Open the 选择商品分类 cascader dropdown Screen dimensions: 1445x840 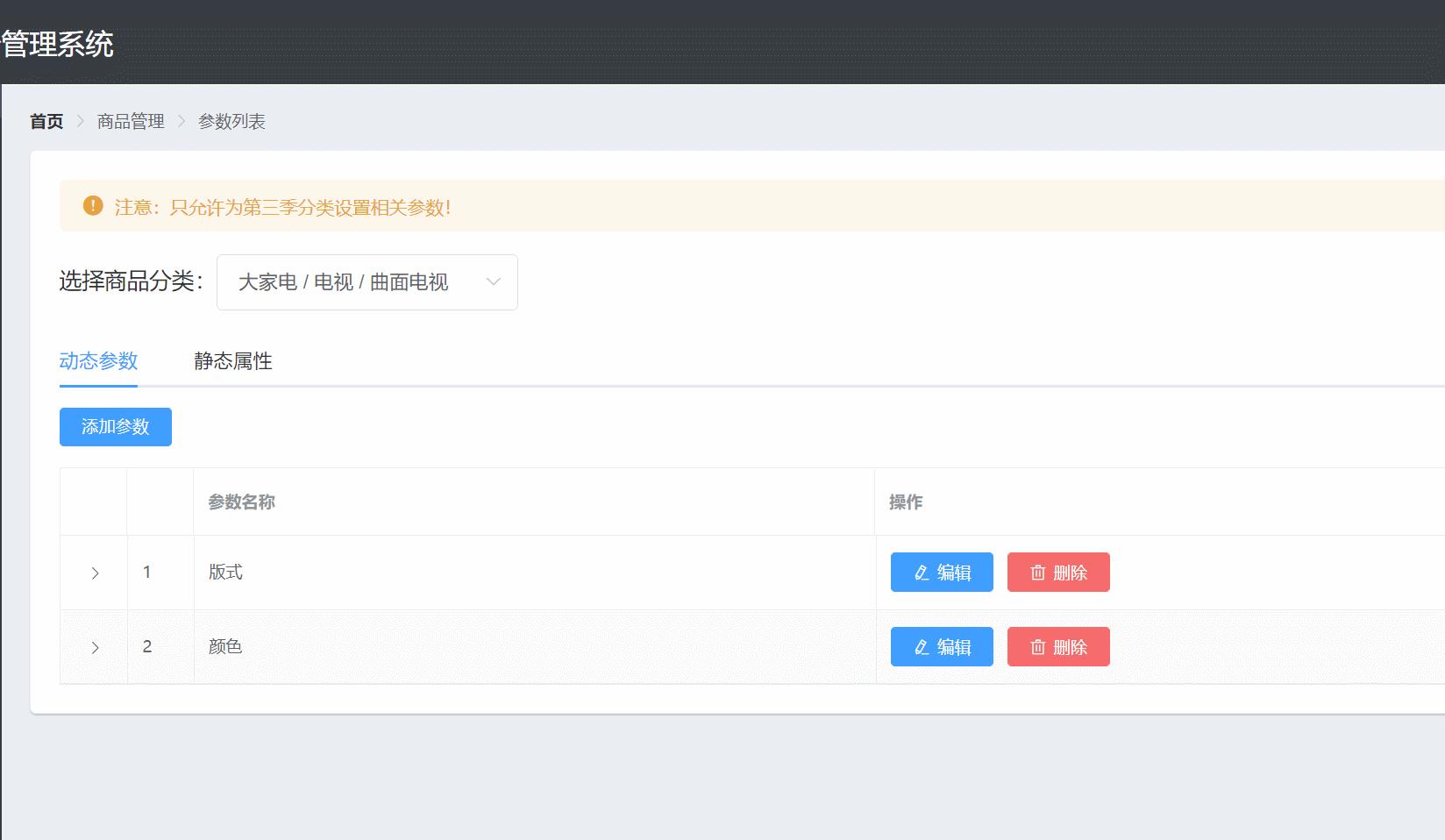367,282
